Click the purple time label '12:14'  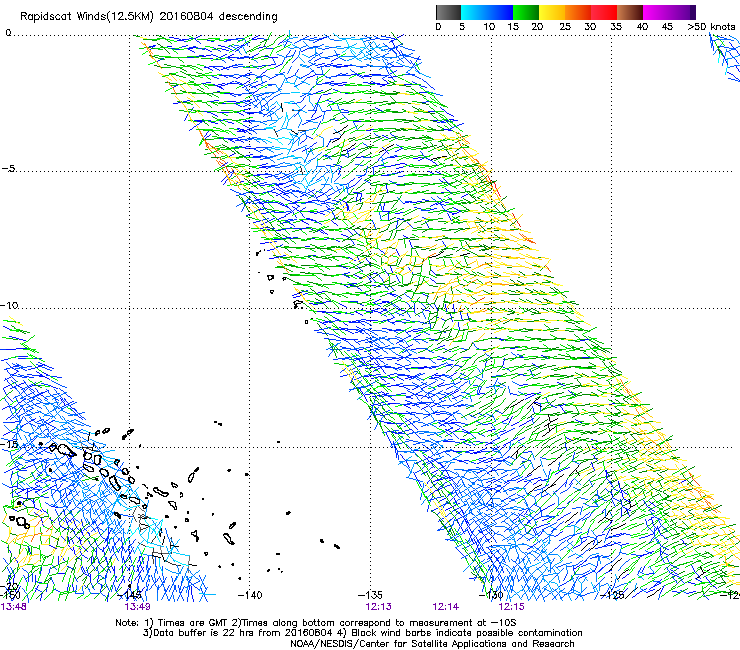[x=446, y=607]
